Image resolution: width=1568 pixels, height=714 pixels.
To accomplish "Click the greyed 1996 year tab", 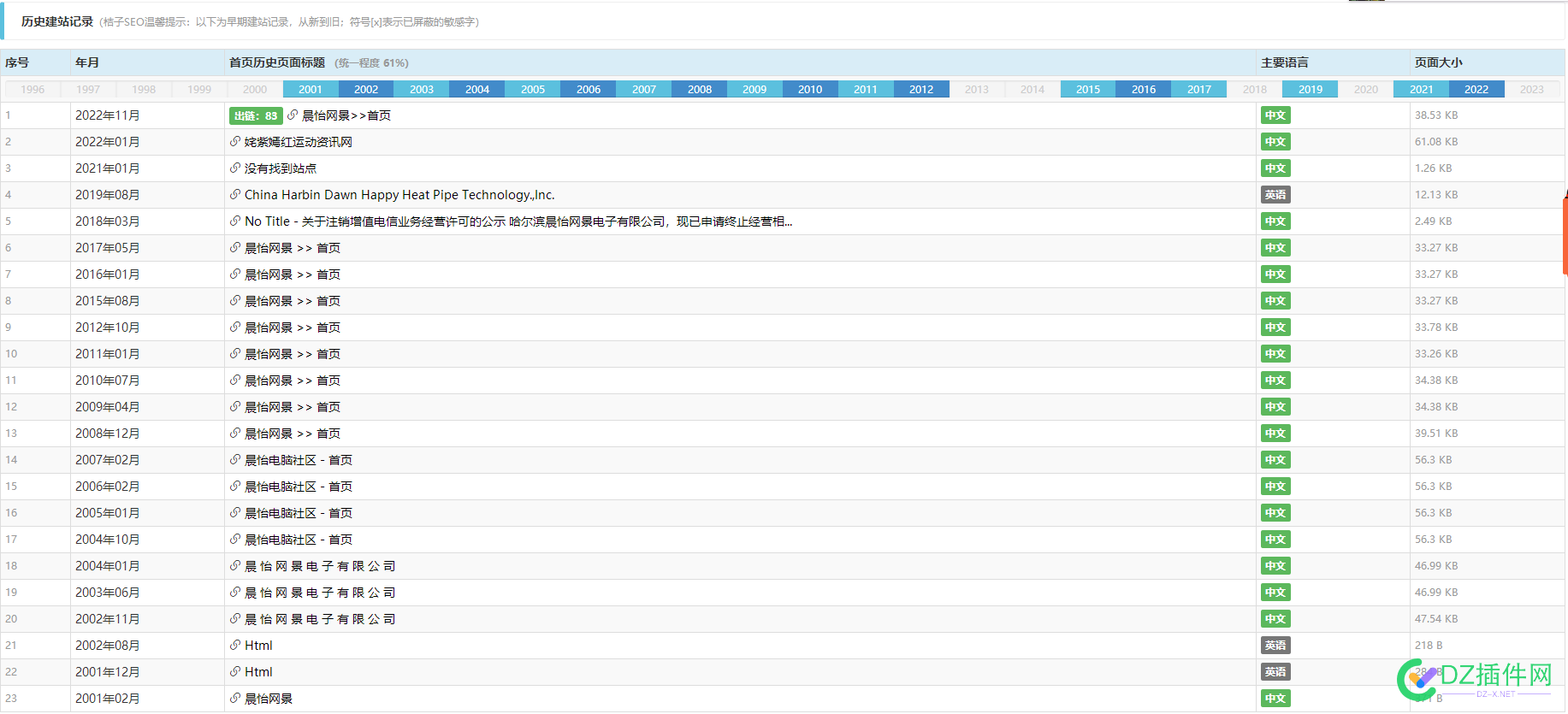I will coord(33,89).
